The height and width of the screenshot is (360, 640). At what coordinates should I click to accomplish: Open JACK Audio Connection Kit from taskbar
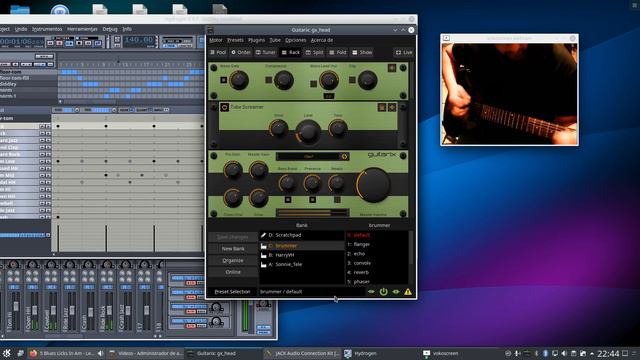(x=302, y=353)
